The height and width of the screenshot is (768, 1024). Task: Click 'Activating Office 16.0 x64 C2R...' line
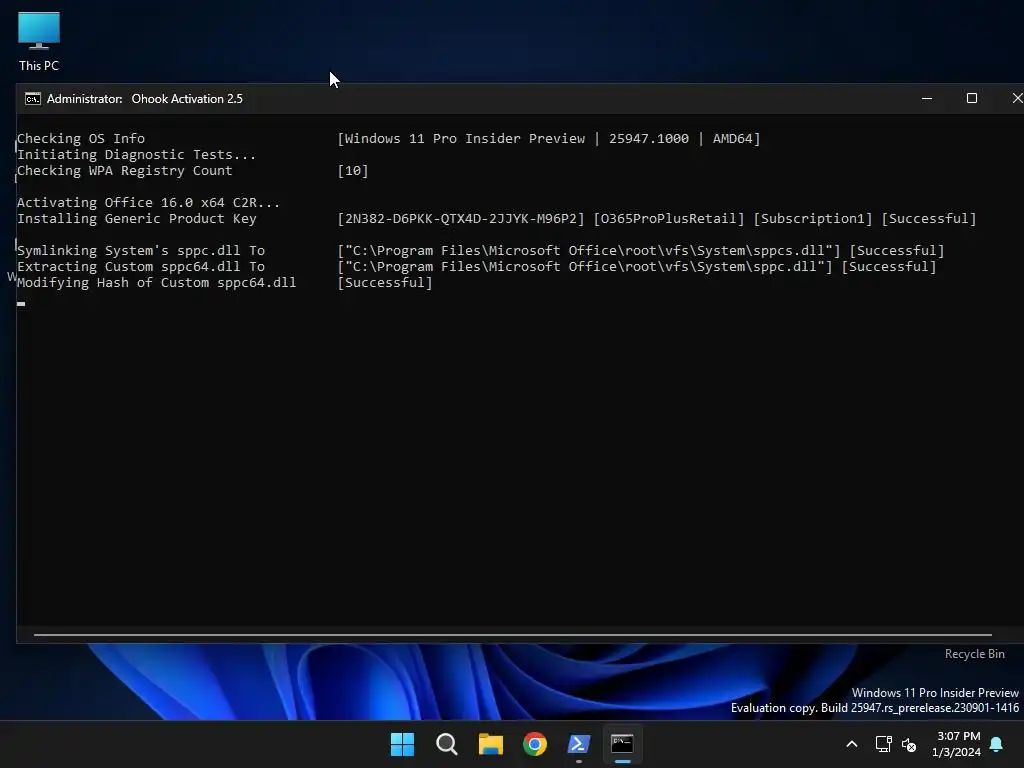click(x=148, y=202)
